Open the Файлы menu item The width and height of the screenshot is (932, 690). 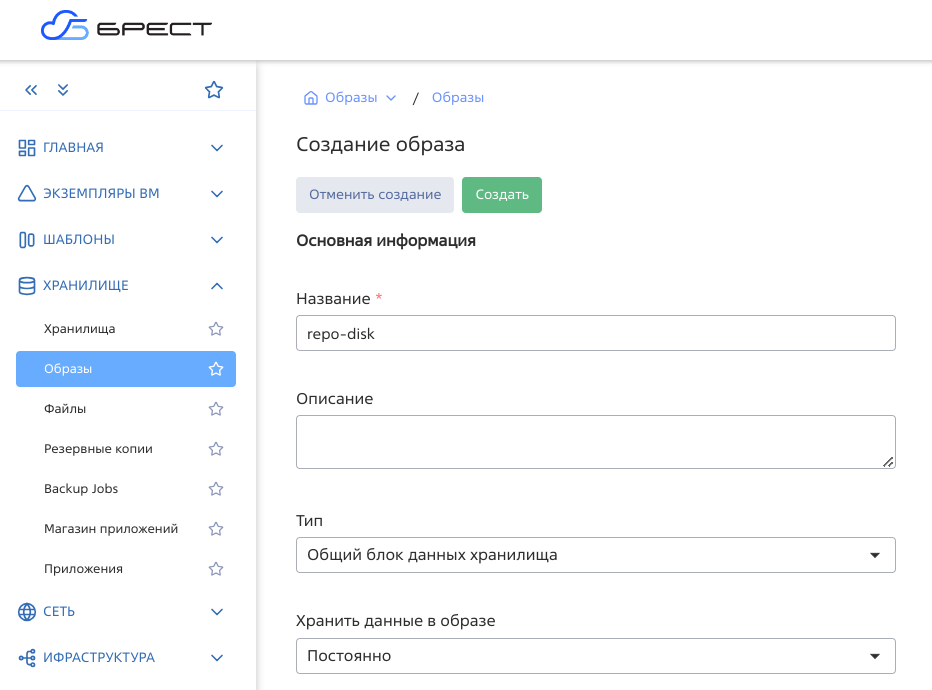[65, 409]
